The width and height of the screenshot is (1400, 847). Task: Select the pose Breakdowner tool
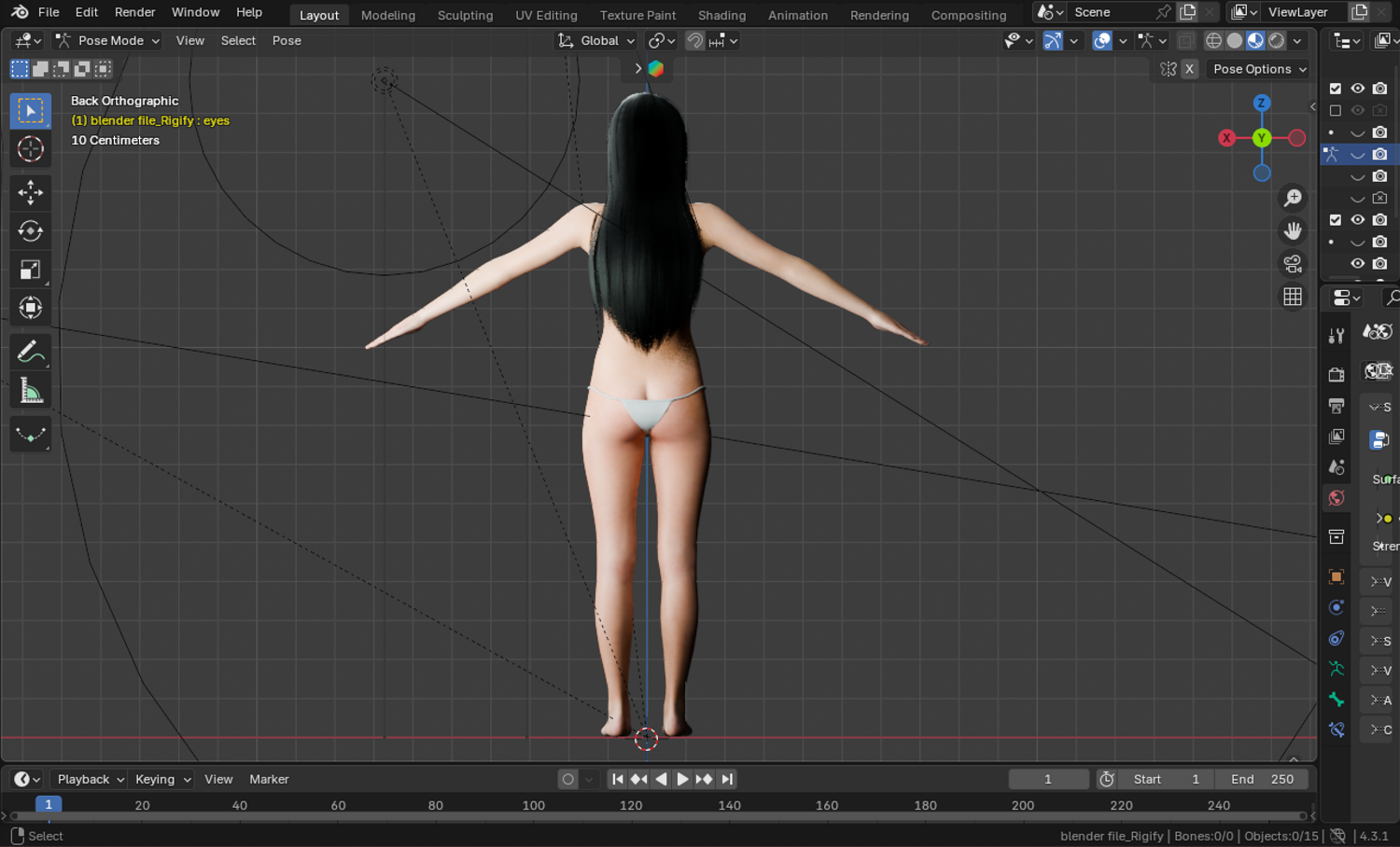click(x=30, y=435)
